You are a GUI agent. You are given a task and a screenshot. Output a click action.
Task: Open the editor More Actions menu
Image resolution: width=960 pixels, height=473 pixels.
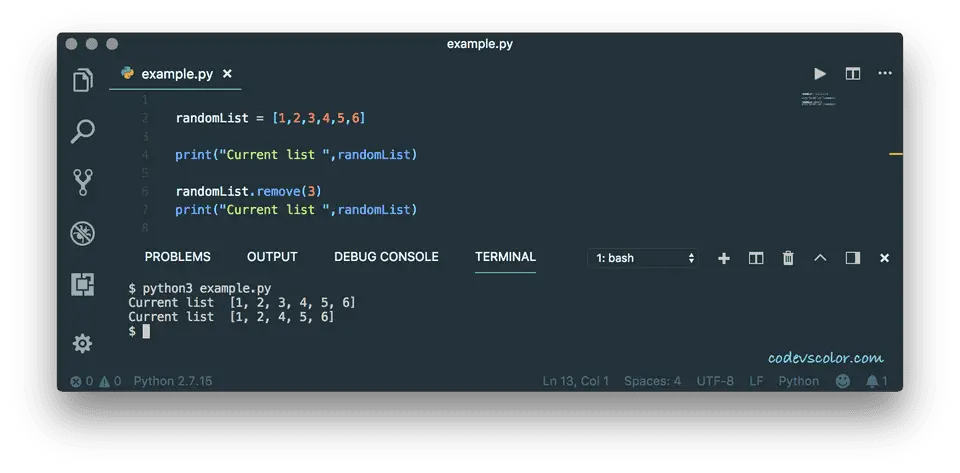click(x=885, y=73)
